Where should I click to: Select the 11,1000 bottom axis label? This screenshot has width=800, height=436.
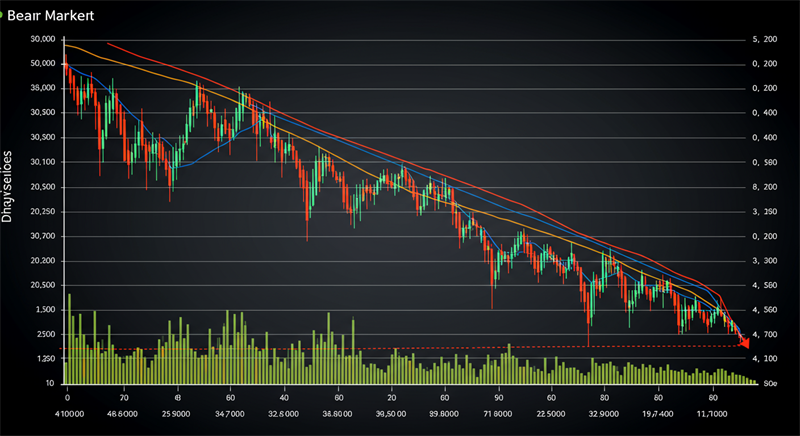pos(711,412)
